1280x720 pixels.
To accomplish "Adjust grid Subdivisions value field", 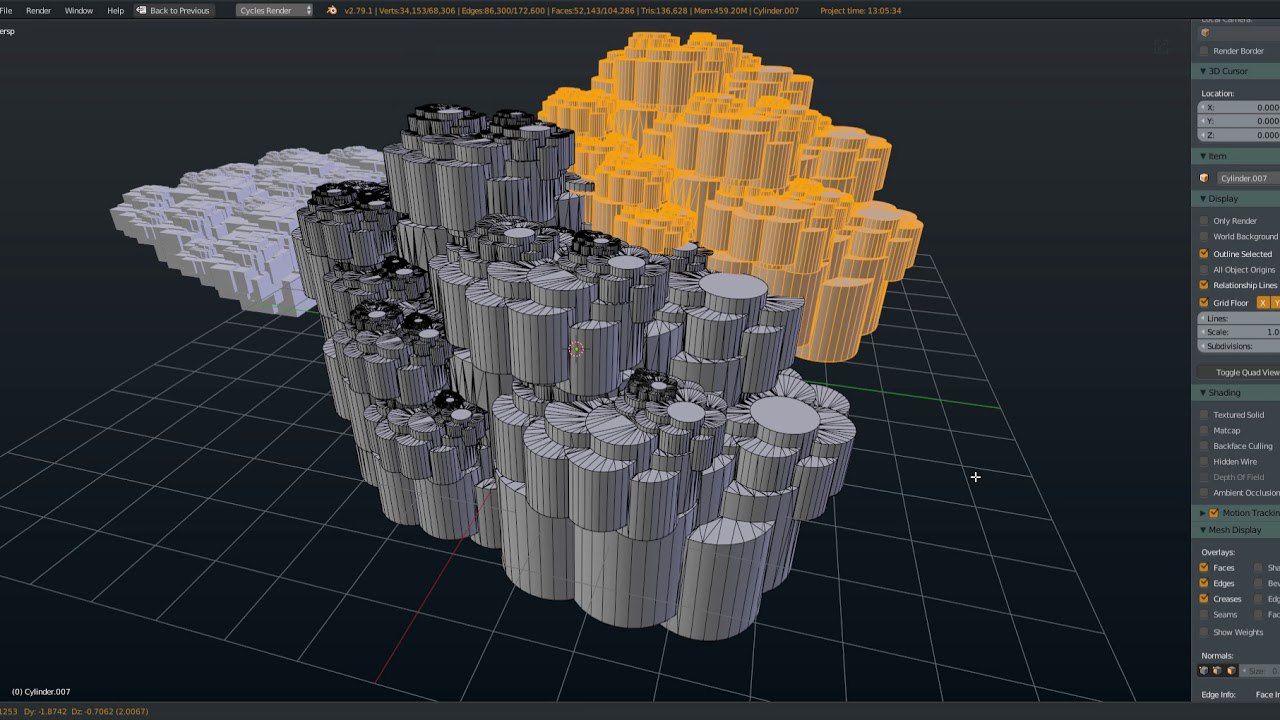I will click(x=1240, y=346).
